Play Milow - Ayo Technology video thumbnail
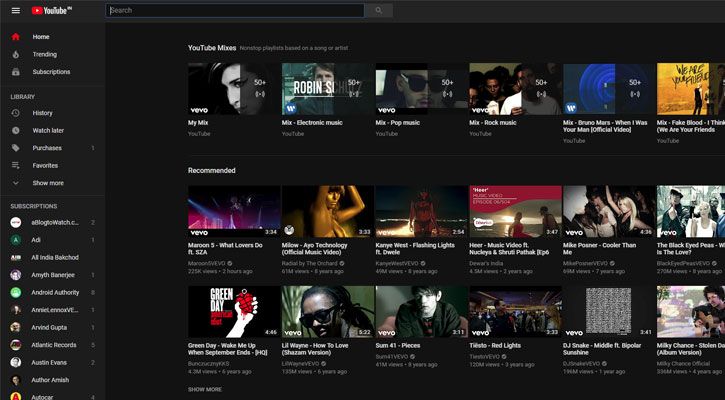Screen dimensions: 725x400 pyautogui.click(x=328, y=211)
